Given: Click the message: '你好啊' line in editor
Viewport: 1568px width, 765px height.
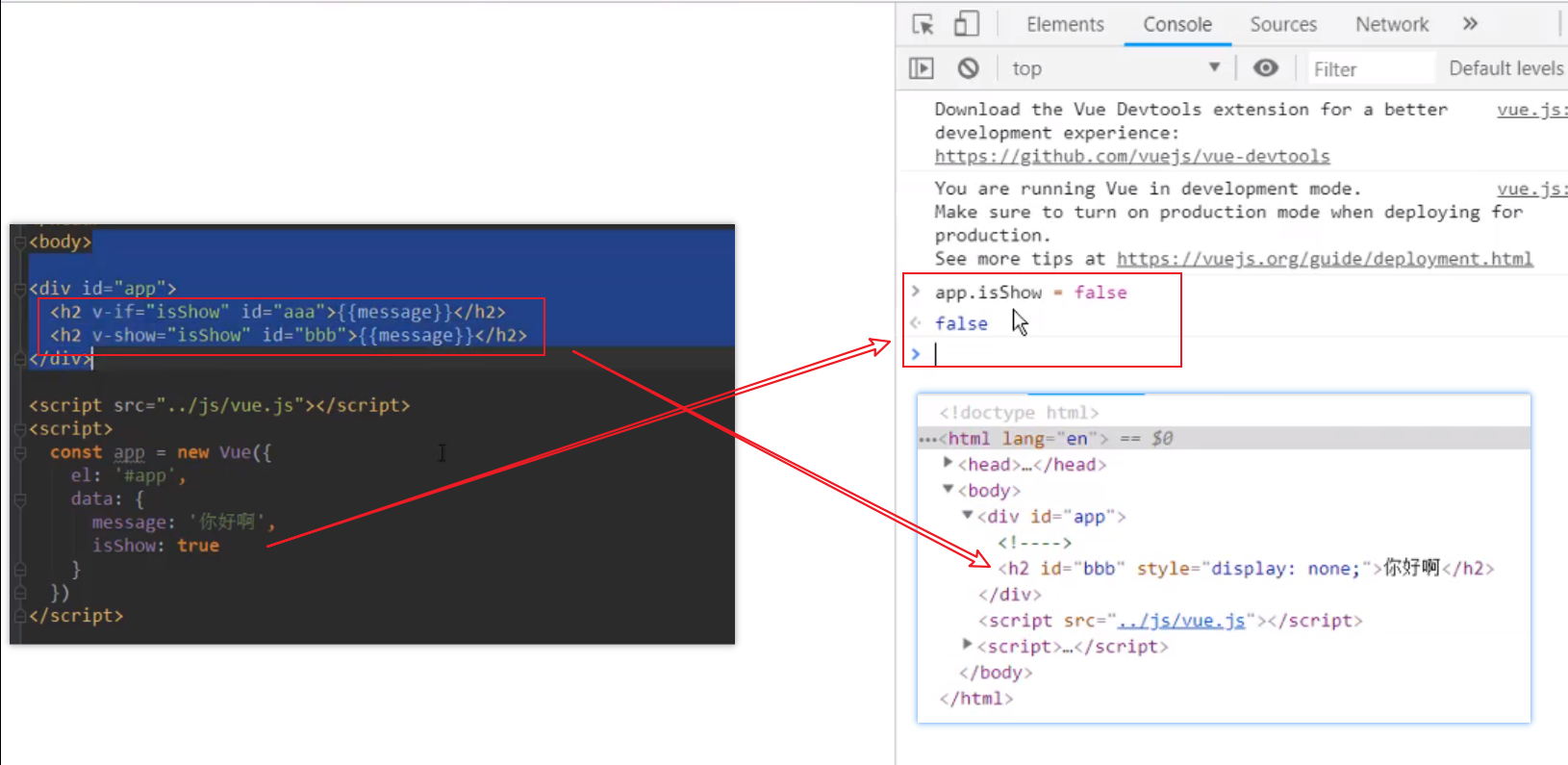Looking at the screenshot, I should pyautogui.click(x=184, y=522).
